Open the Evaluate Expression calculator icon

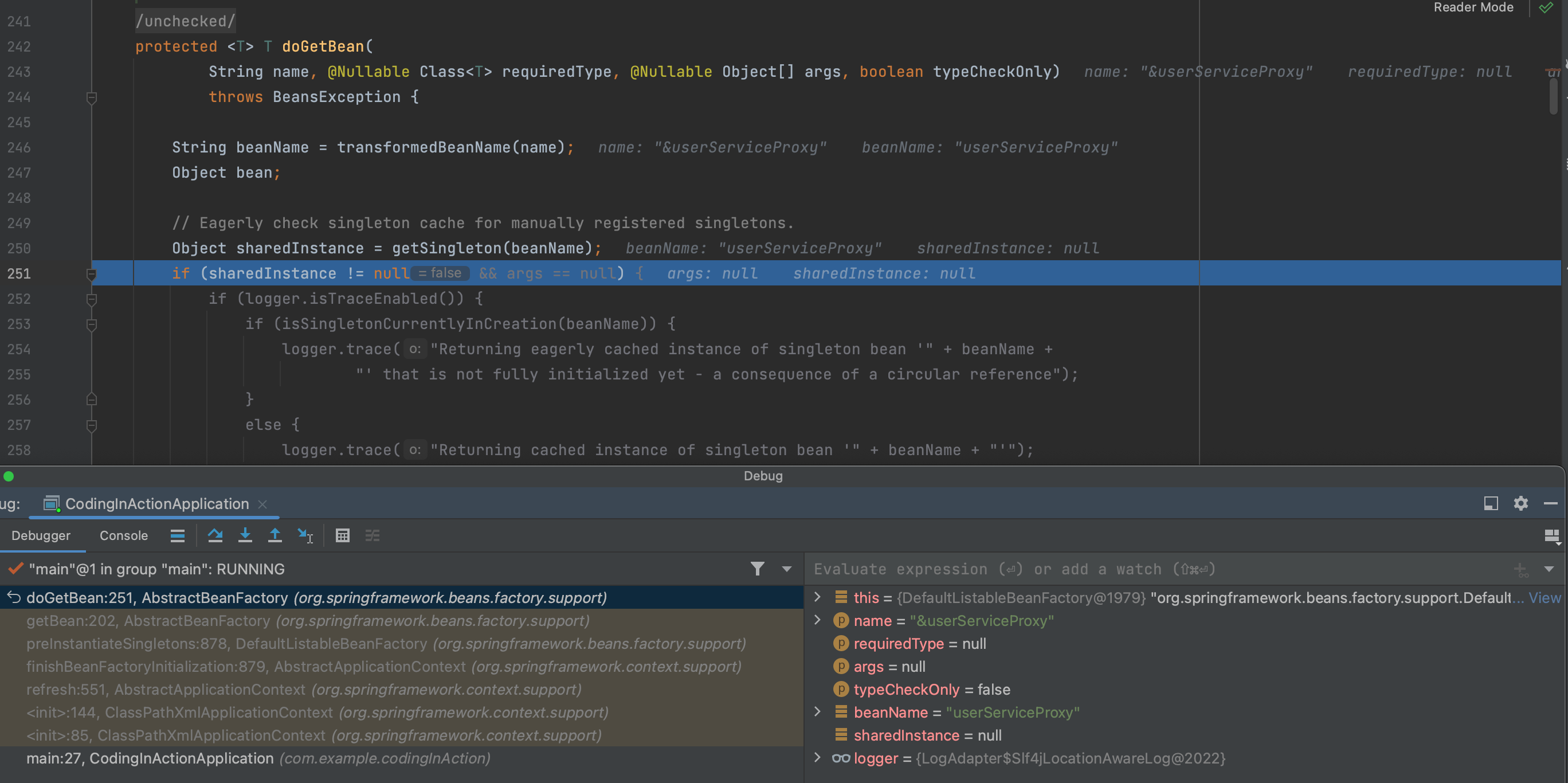[343, 535]
